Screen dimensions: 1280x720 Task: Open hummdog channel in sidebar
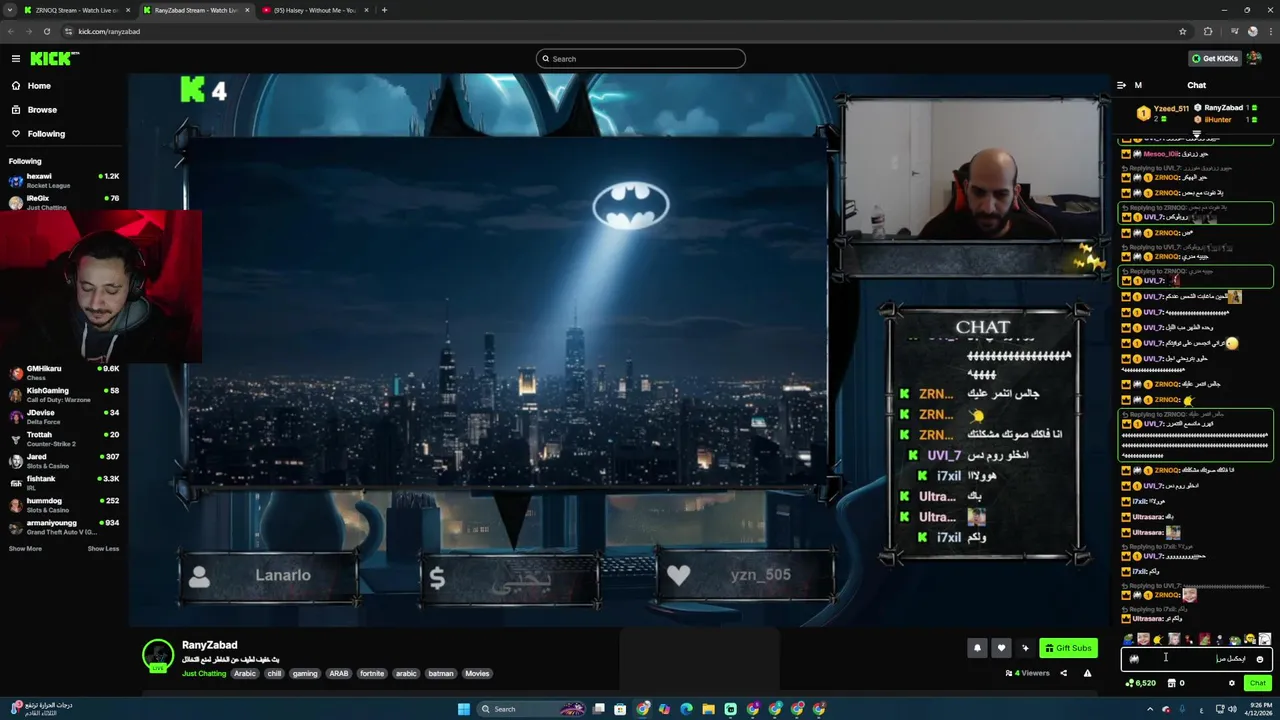[x=63, y=505]
